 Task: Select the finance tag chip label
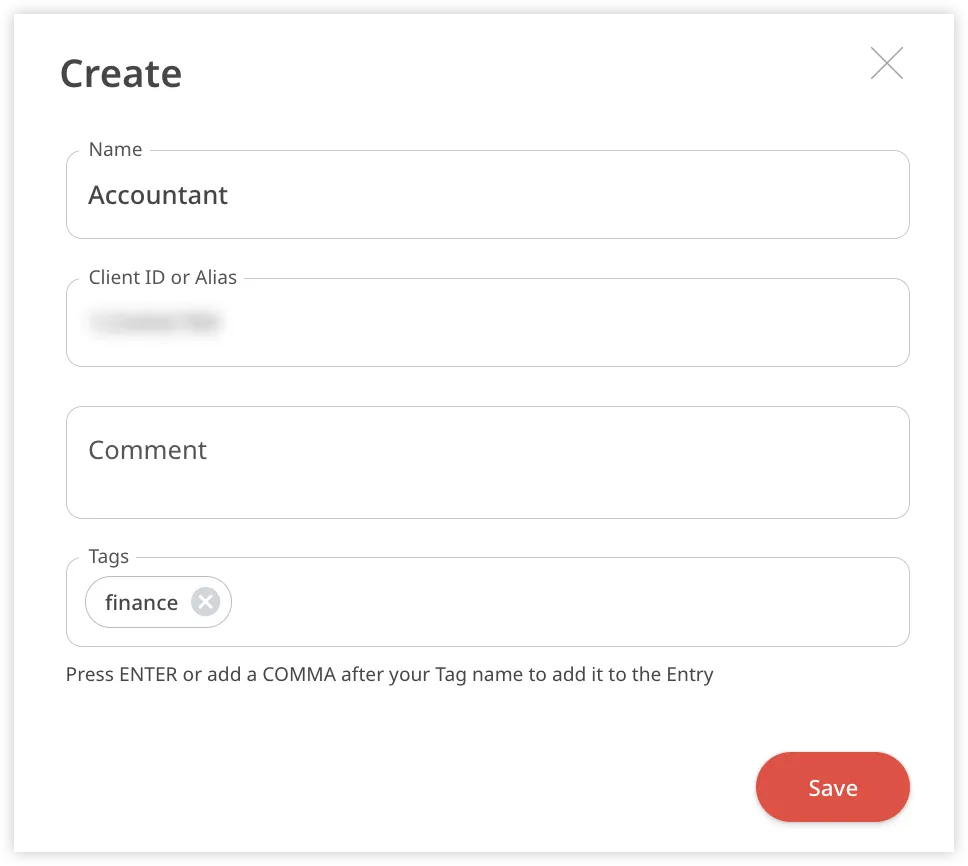pyautogui.click(x=141, y=602)
